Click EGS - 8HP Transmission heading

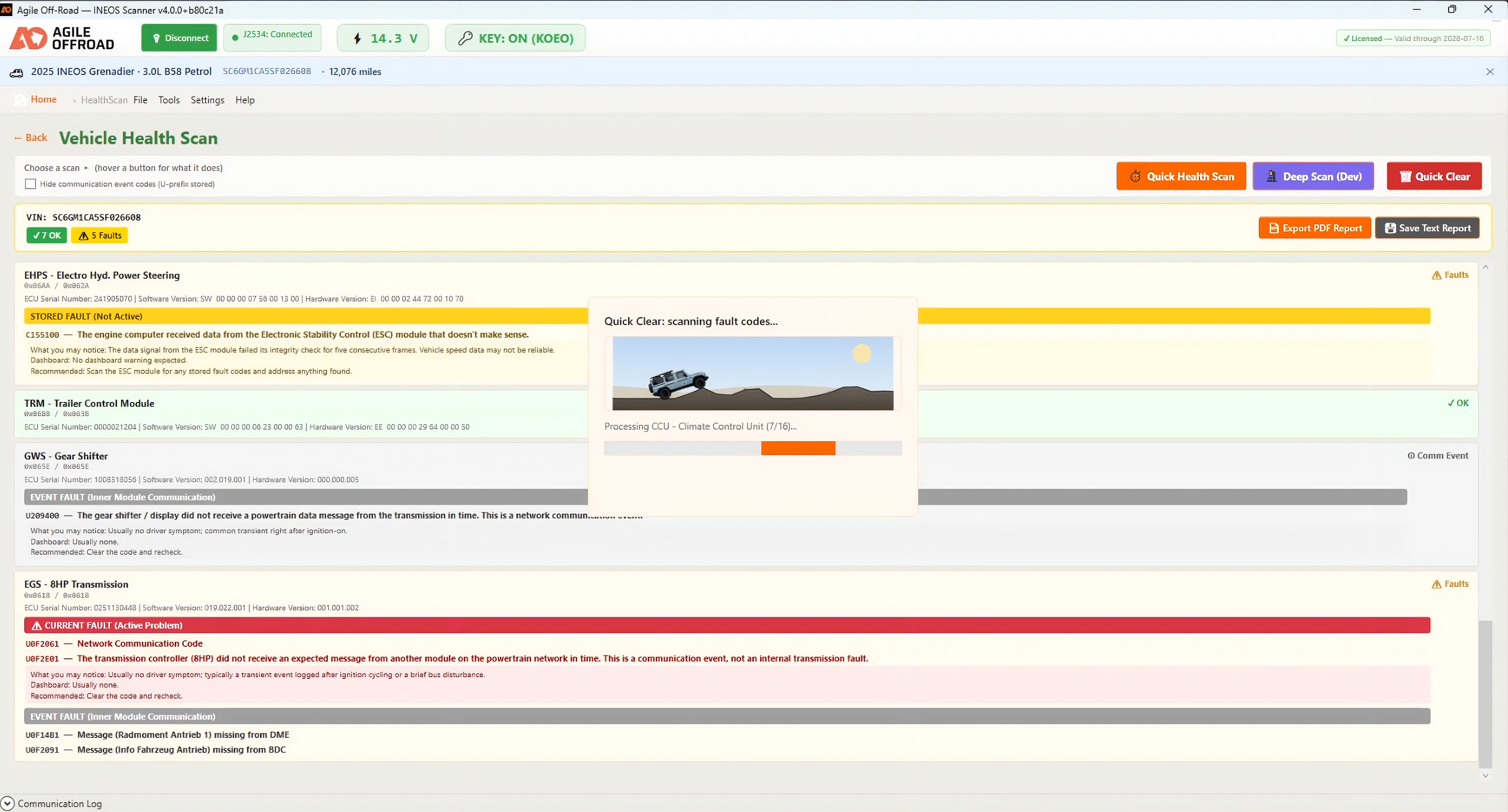click(76, 585)
